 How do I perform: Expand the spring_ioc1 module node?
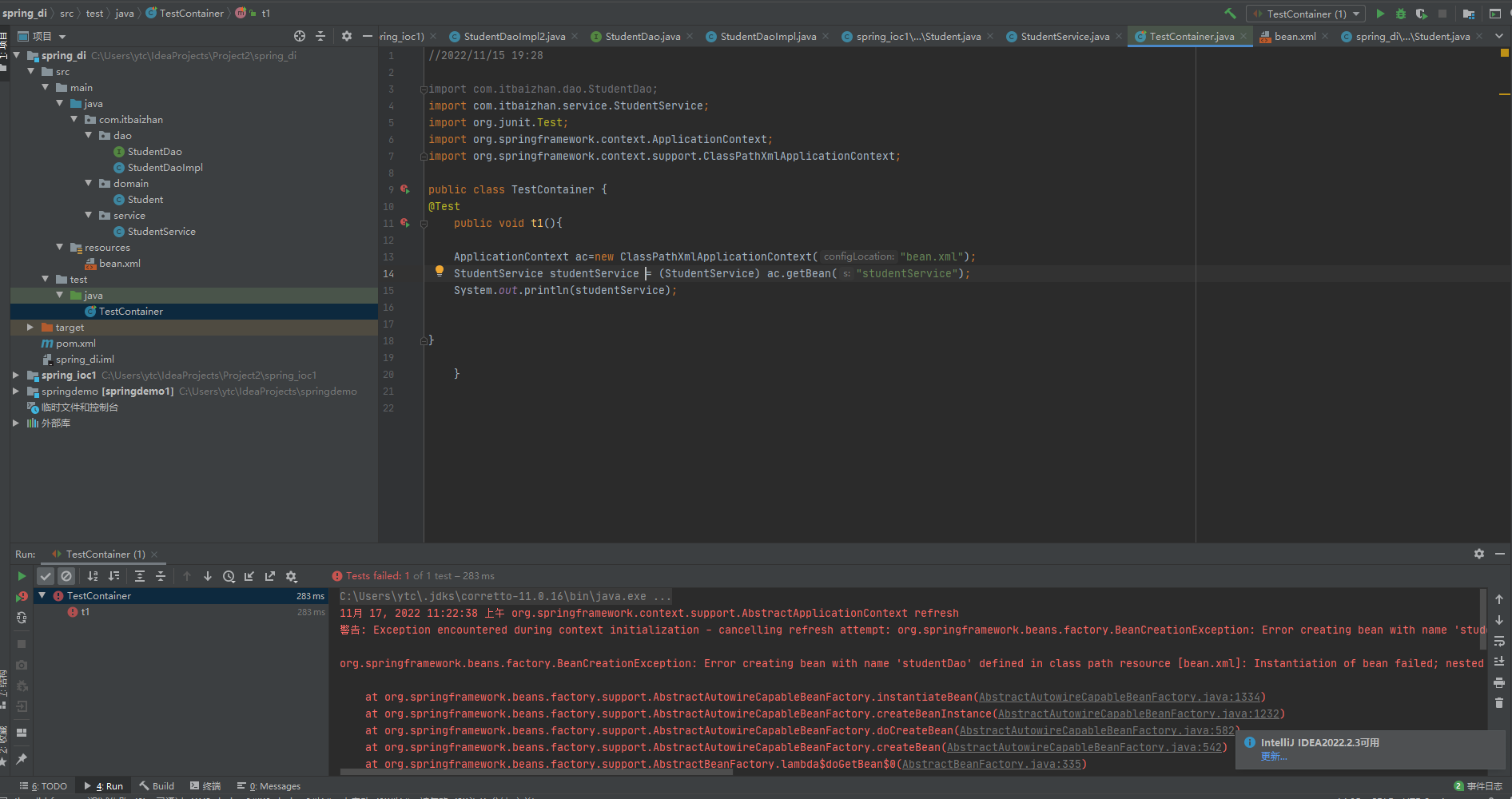(x=16, y=375)
